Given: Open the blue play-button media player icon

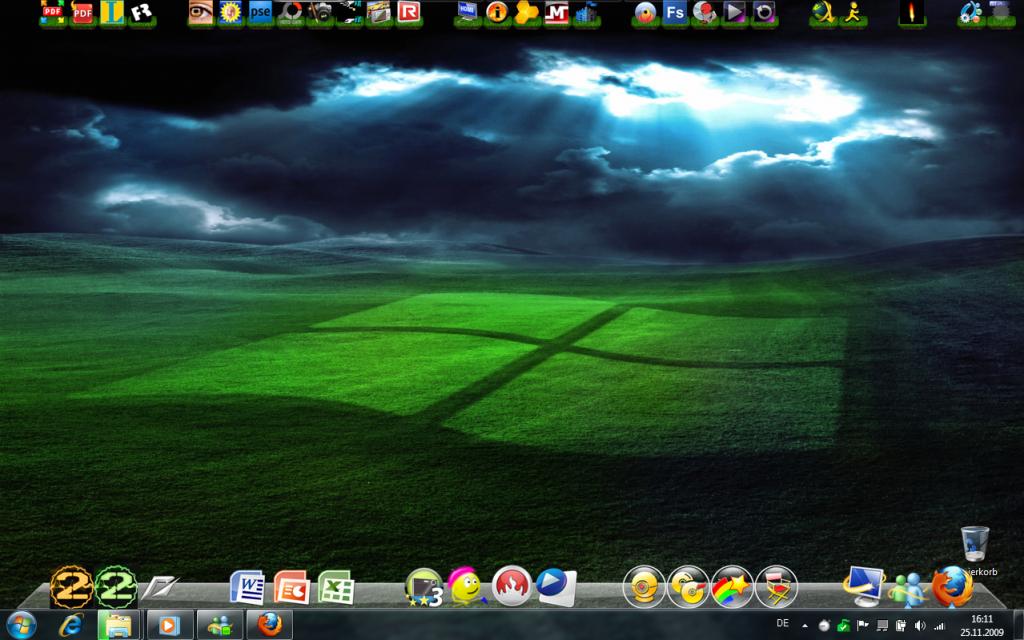Looking at the screenshot, I should (x=556, y=586).
